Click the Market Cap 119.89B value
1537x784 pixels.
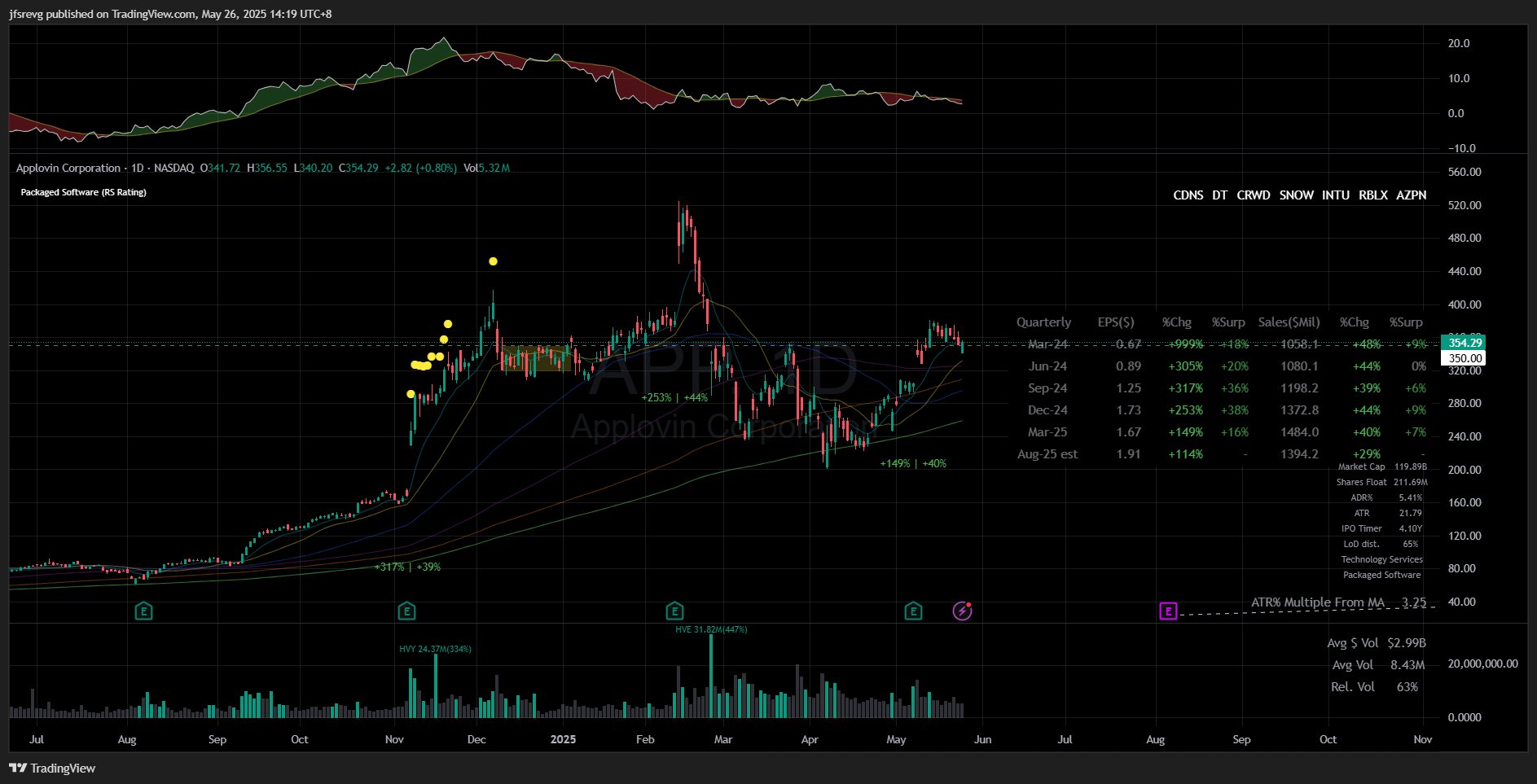coord(1411,467)
